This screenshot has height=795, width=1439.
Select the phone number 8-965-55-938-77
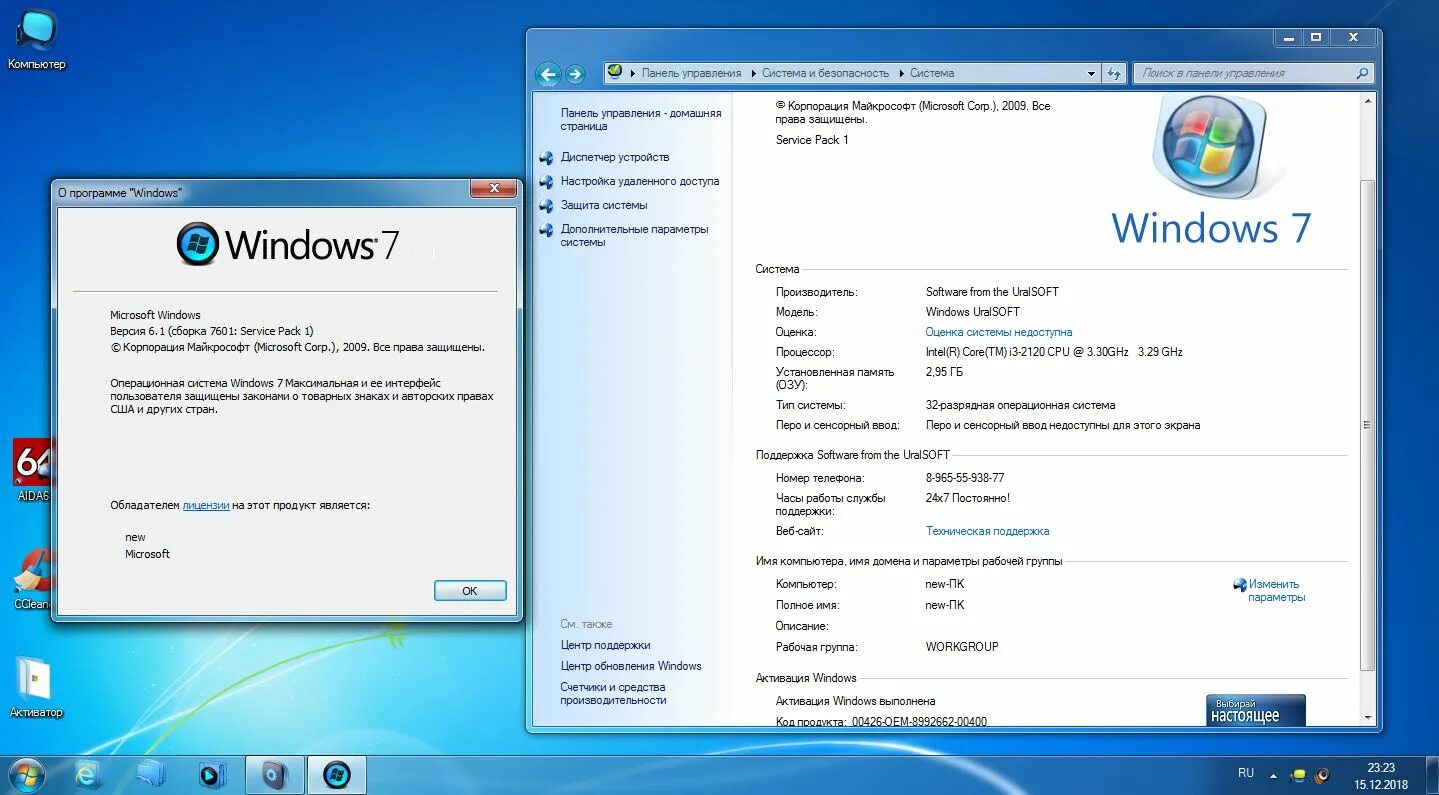tap(965, 478)
